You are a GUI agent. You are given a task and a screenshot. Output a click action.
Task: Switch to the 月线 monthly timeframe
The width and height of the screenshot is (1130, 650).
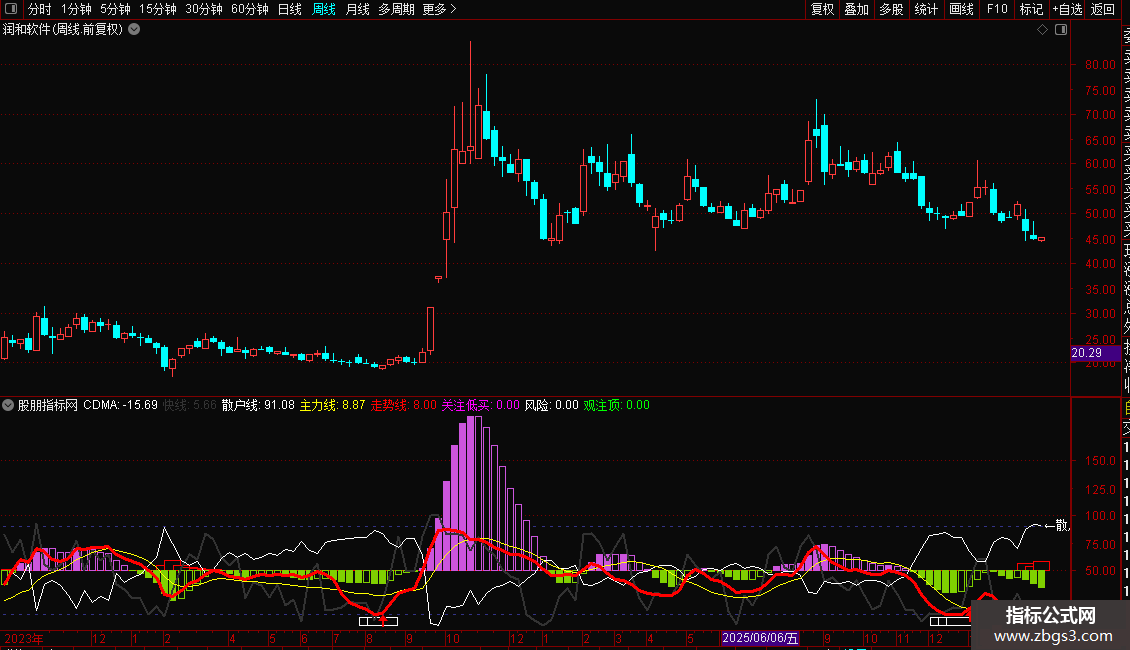(357, 9)
